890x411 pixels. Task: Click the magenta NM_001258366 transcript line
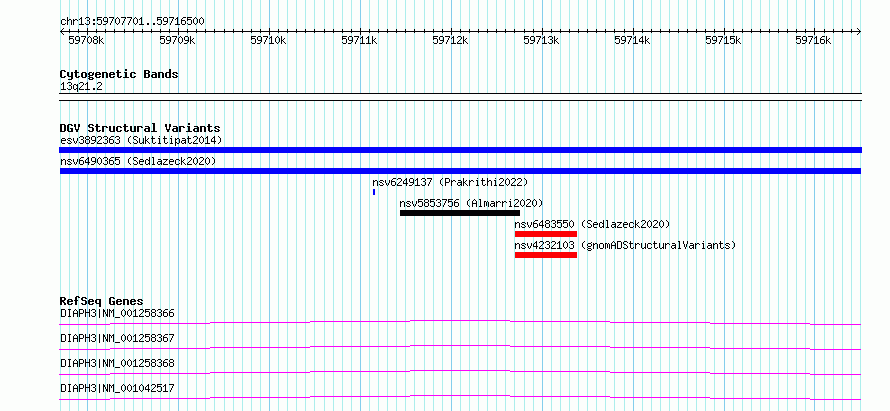click(460, 322)
